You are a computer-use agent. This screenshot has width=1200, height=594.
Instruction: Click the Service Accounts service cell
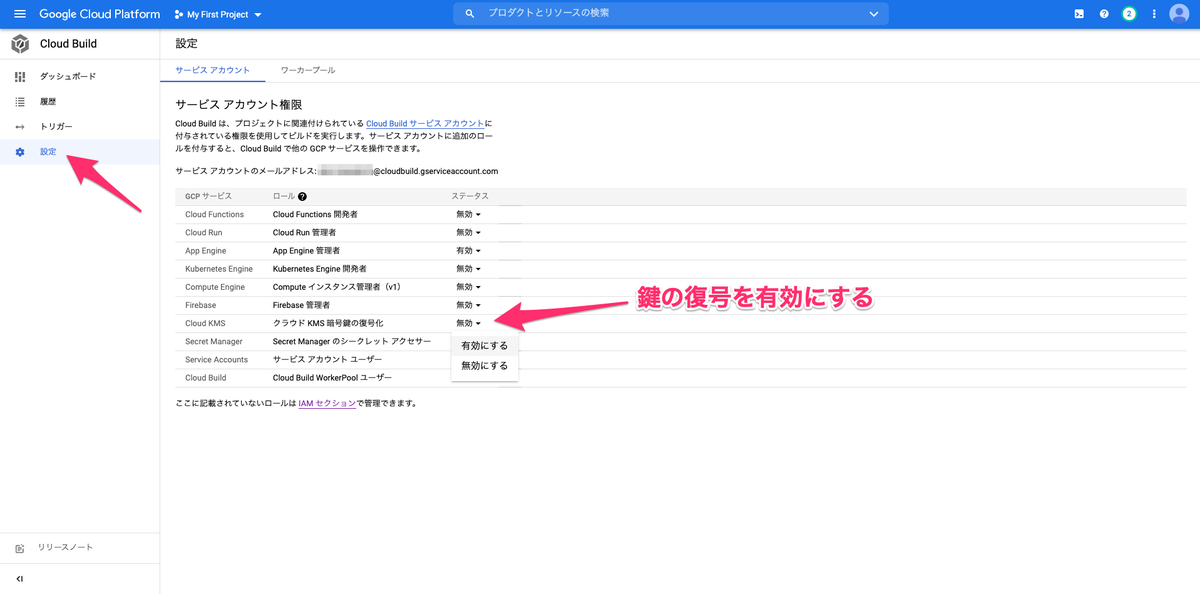[x=216, y=359]
